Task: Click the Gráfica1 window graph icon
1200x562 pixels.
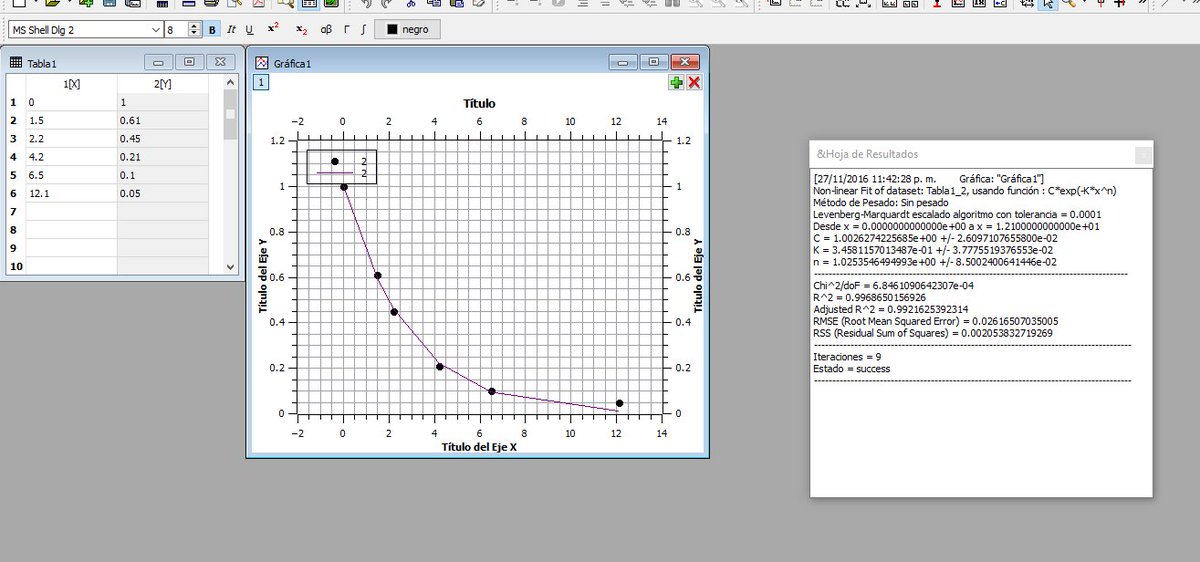Action: point(263,62)
